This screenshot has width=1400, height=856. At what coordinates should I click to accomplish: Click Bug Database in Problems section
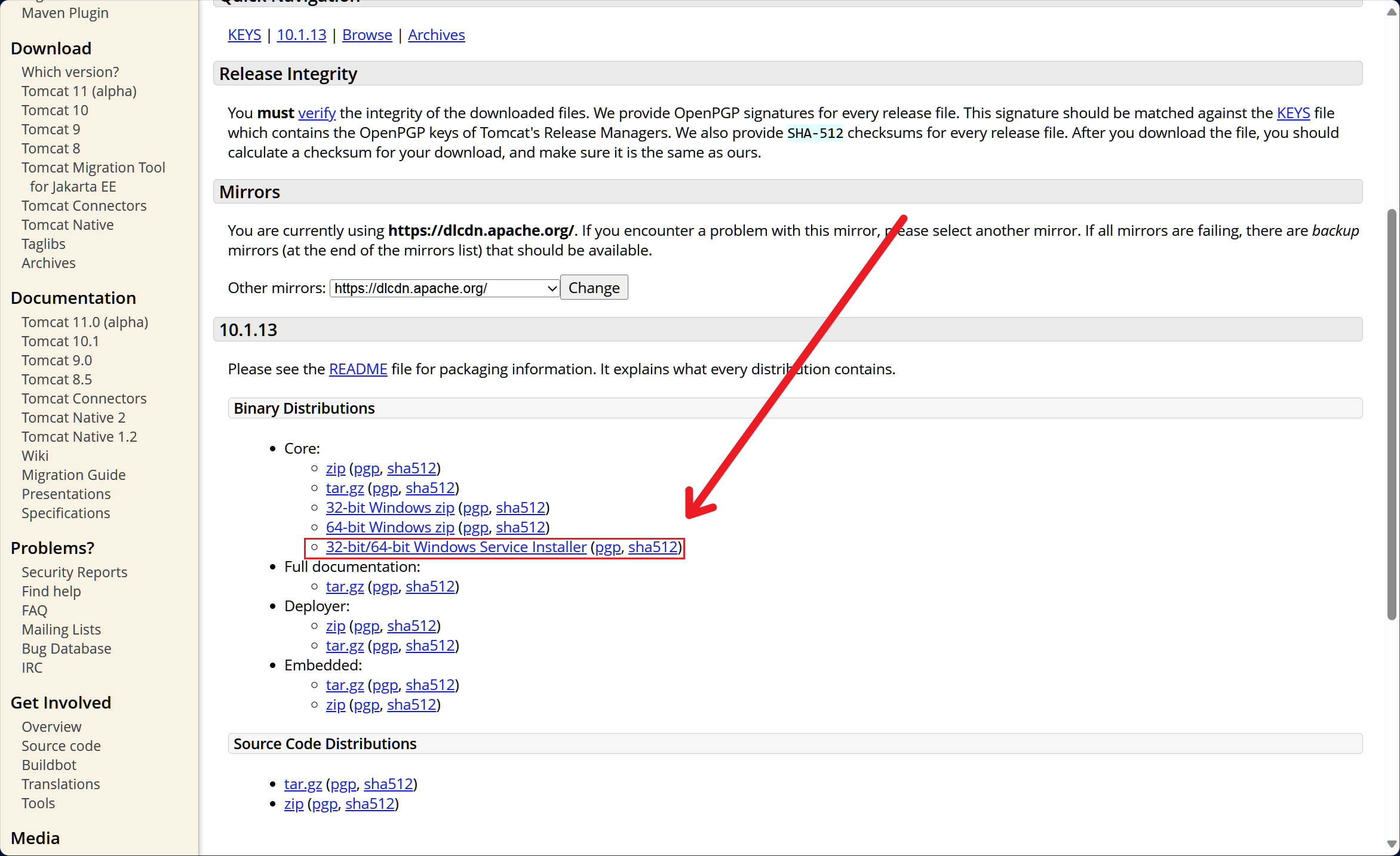(x=66, y=649)
